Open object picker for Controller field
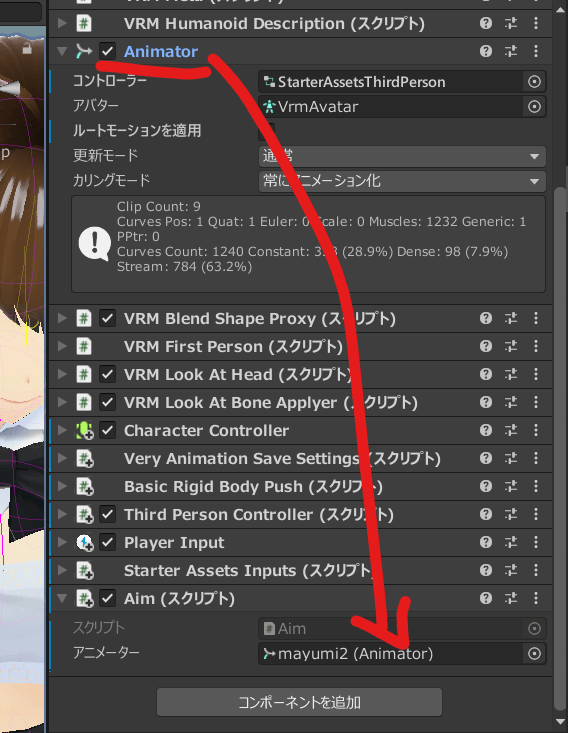This screenshot has width=568, height=733. [534, 82]
